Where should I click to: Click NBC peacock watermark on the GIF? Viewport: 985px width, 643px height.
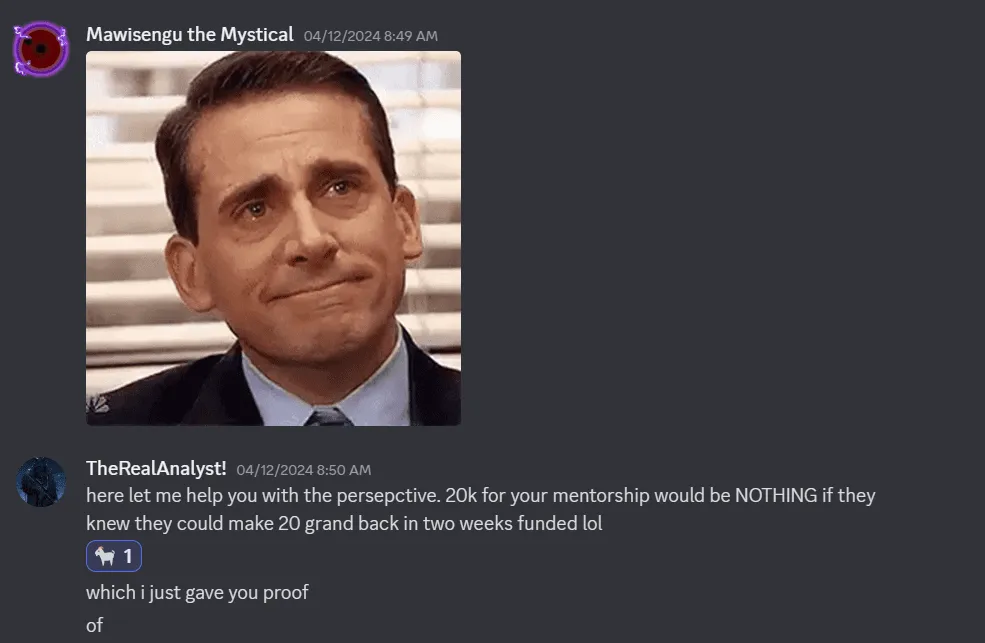point(98,405)
